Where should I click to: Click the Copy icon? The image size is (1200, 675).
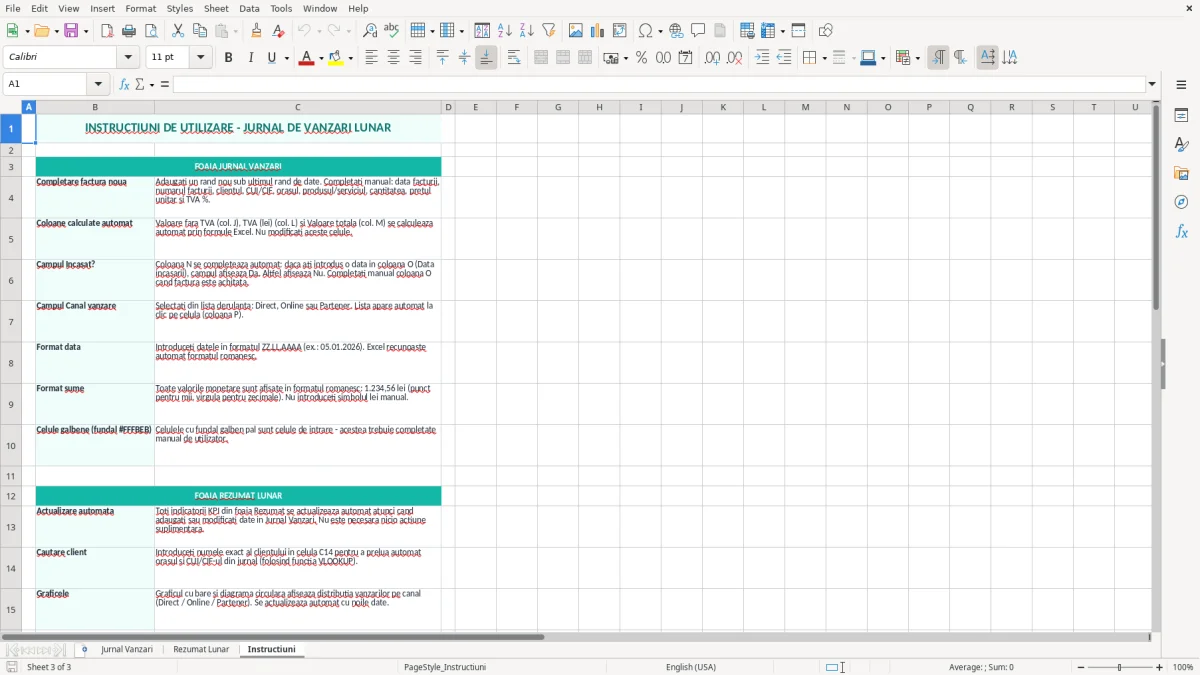(x=200, y=31)
